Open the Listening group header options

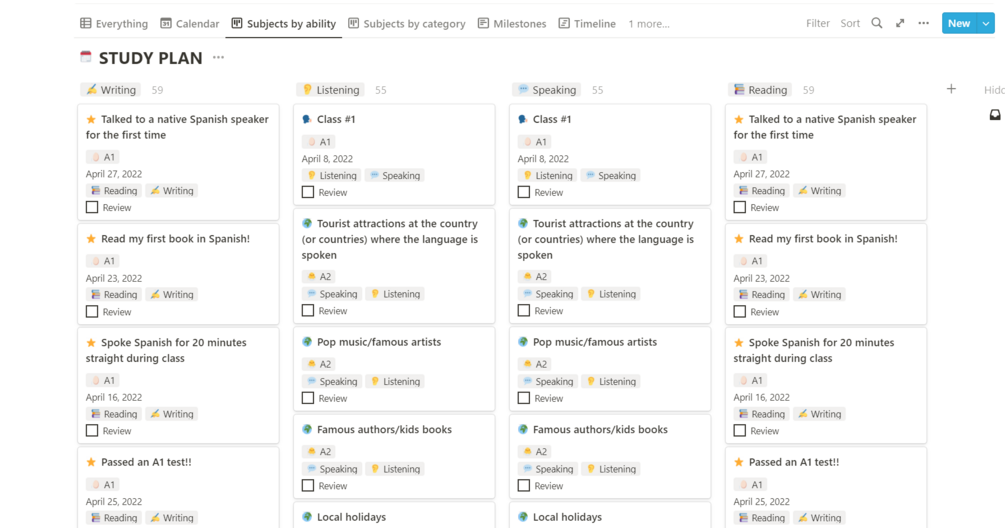[x=330, y=90]
